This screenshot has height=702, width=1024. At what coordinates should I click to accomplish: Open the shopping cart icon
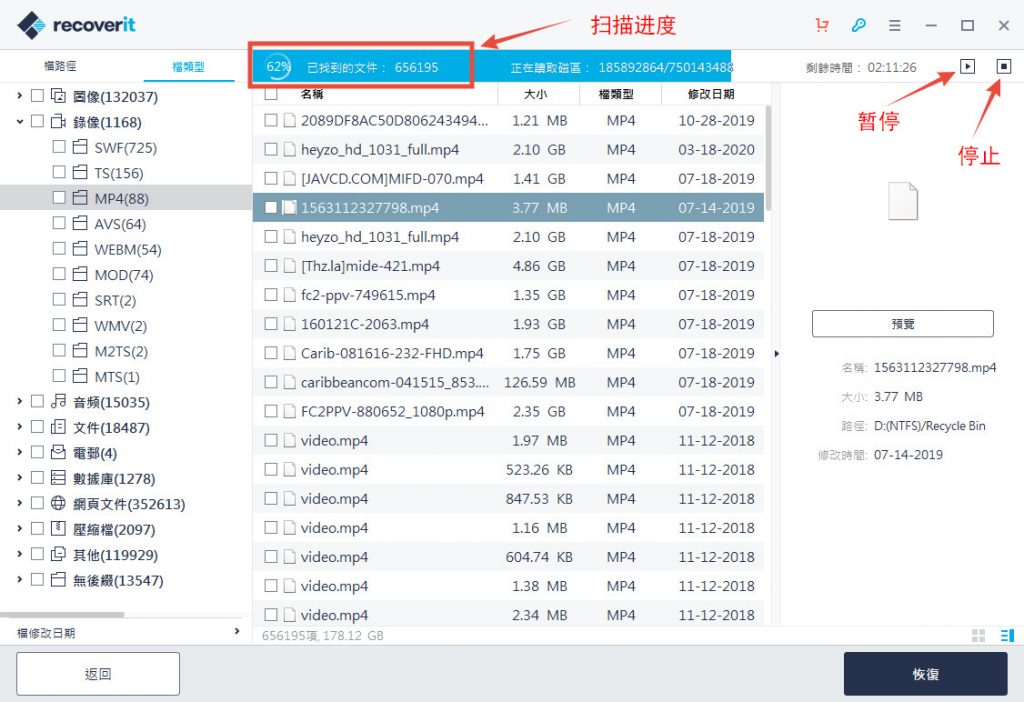822,25
